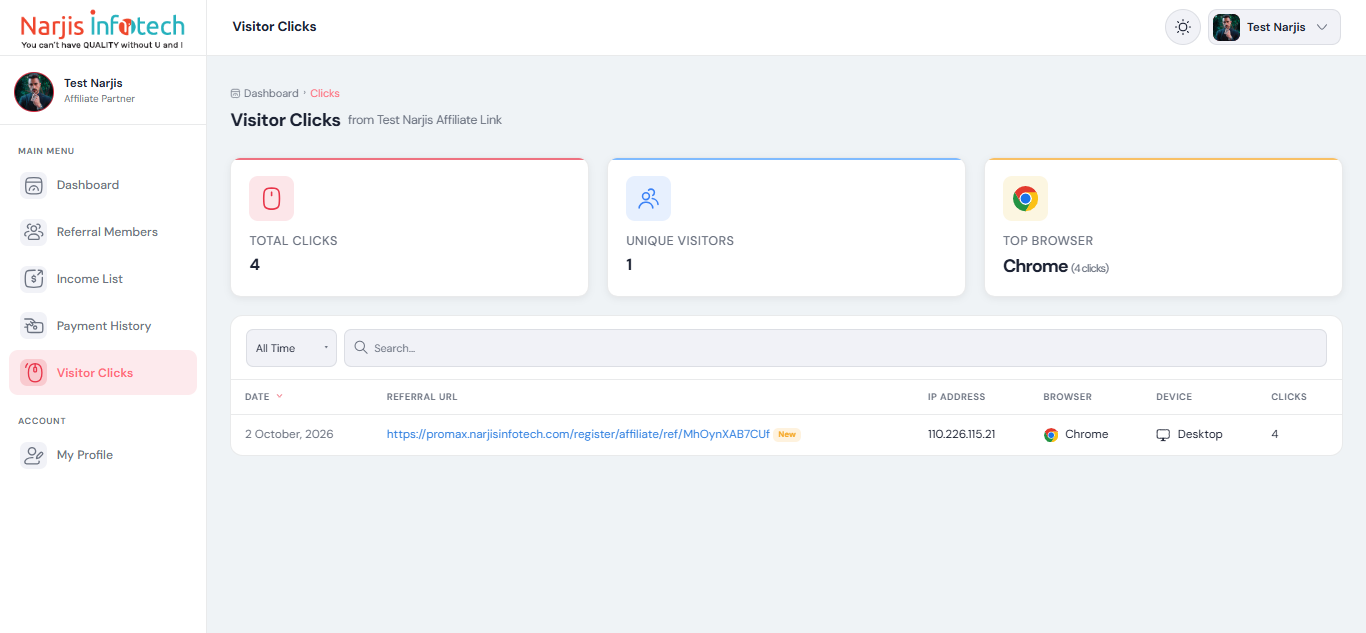
Task: Click the Income List dollar icon
Action: pyautogui.click(x=34, y=279)
